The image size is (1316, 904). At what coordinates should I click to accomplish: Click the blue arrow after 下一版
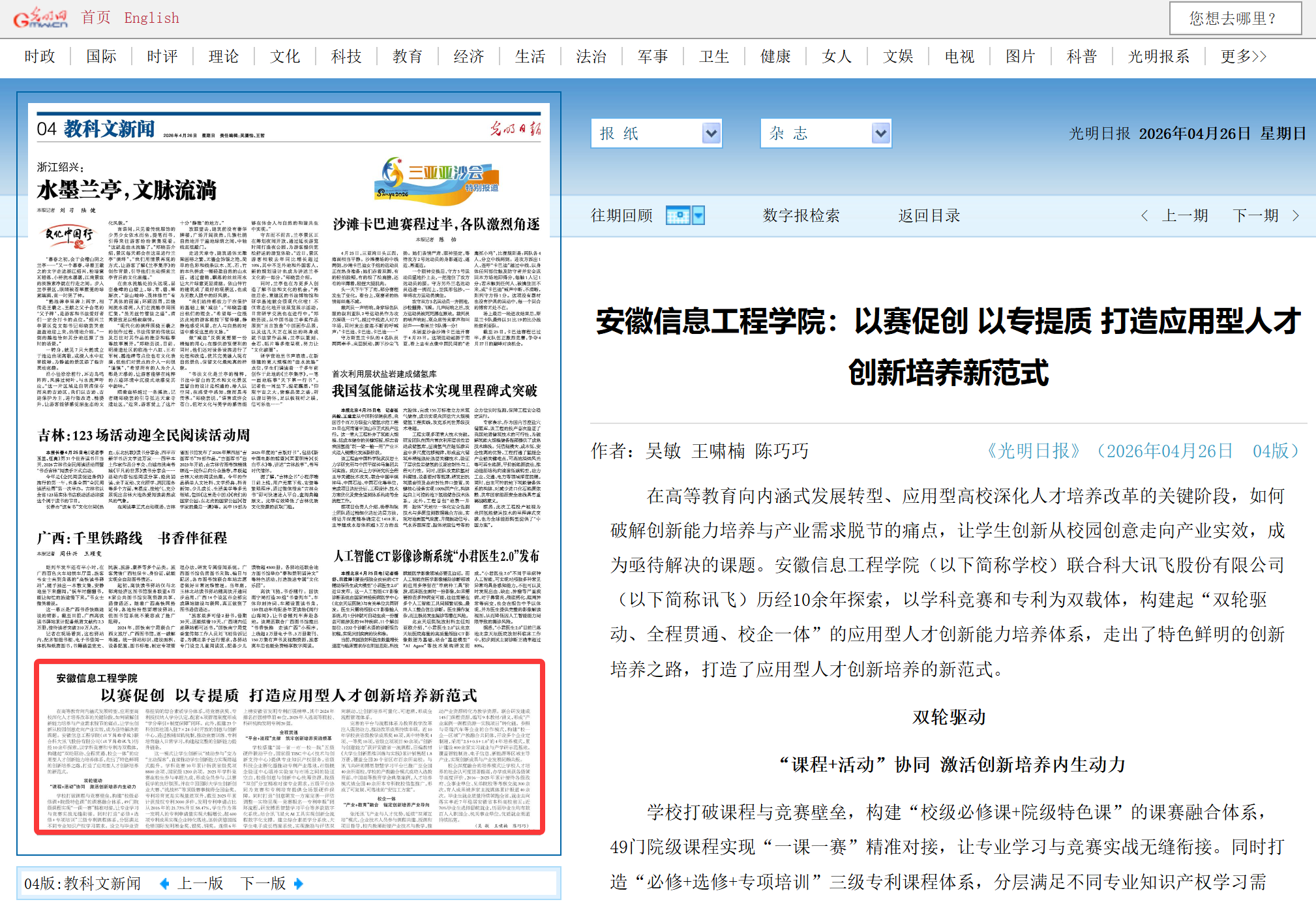pos(298,883)
